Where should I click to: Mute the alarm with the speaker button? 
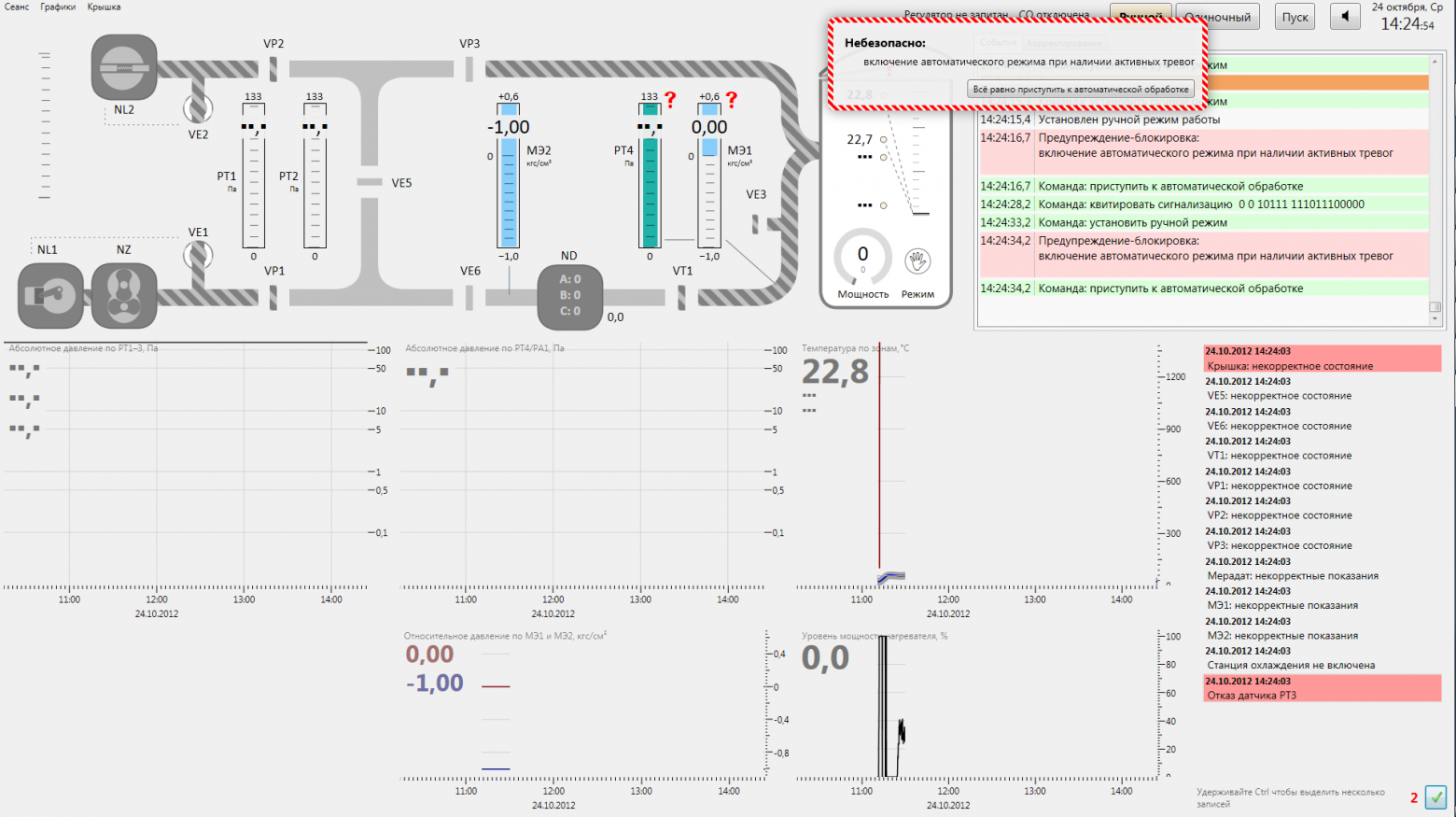pos(1345,17)
